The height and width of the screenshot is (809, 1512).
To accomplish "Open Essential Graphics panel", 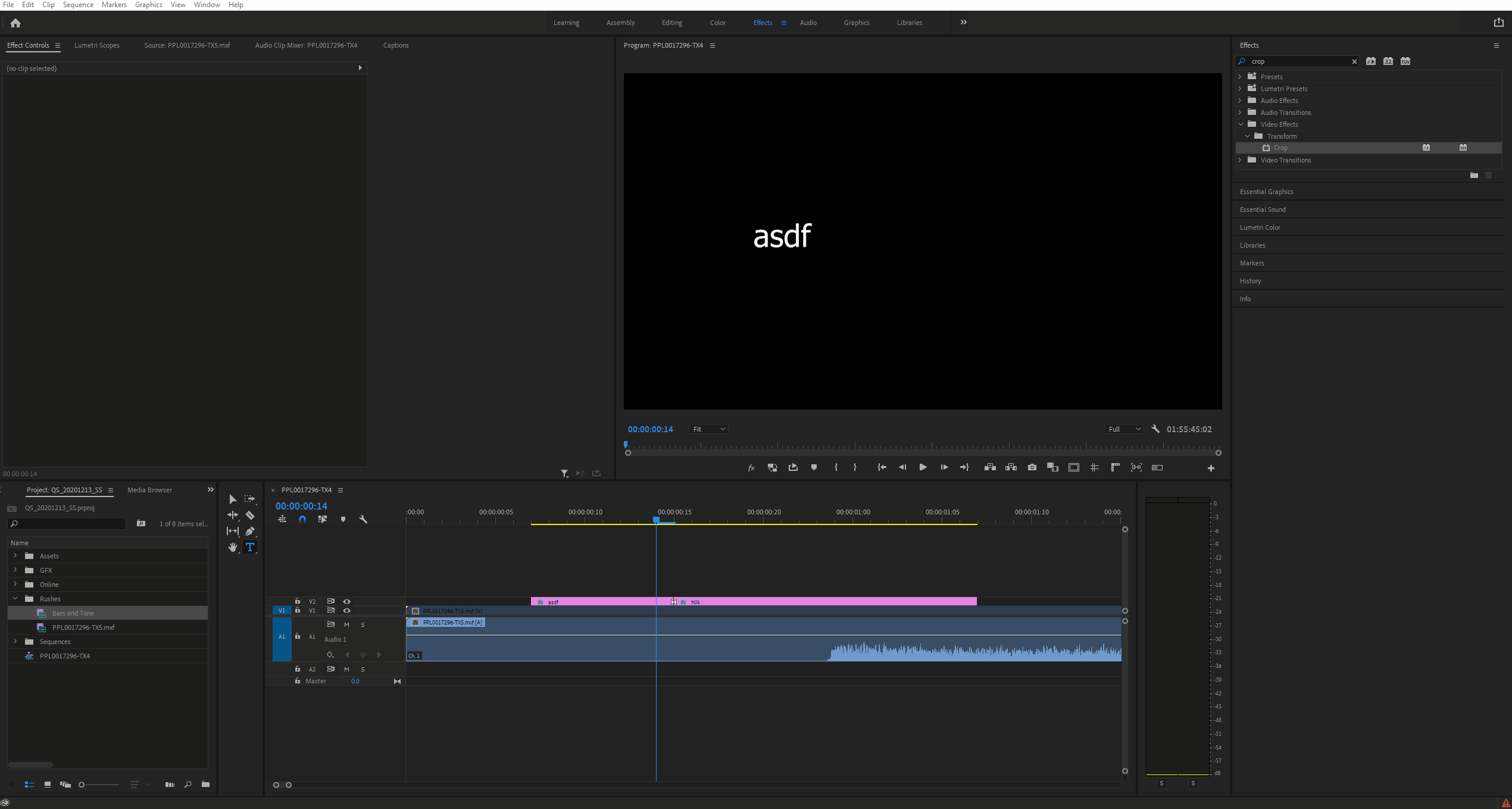I will pyautogui.click(x=1266, y=192).
